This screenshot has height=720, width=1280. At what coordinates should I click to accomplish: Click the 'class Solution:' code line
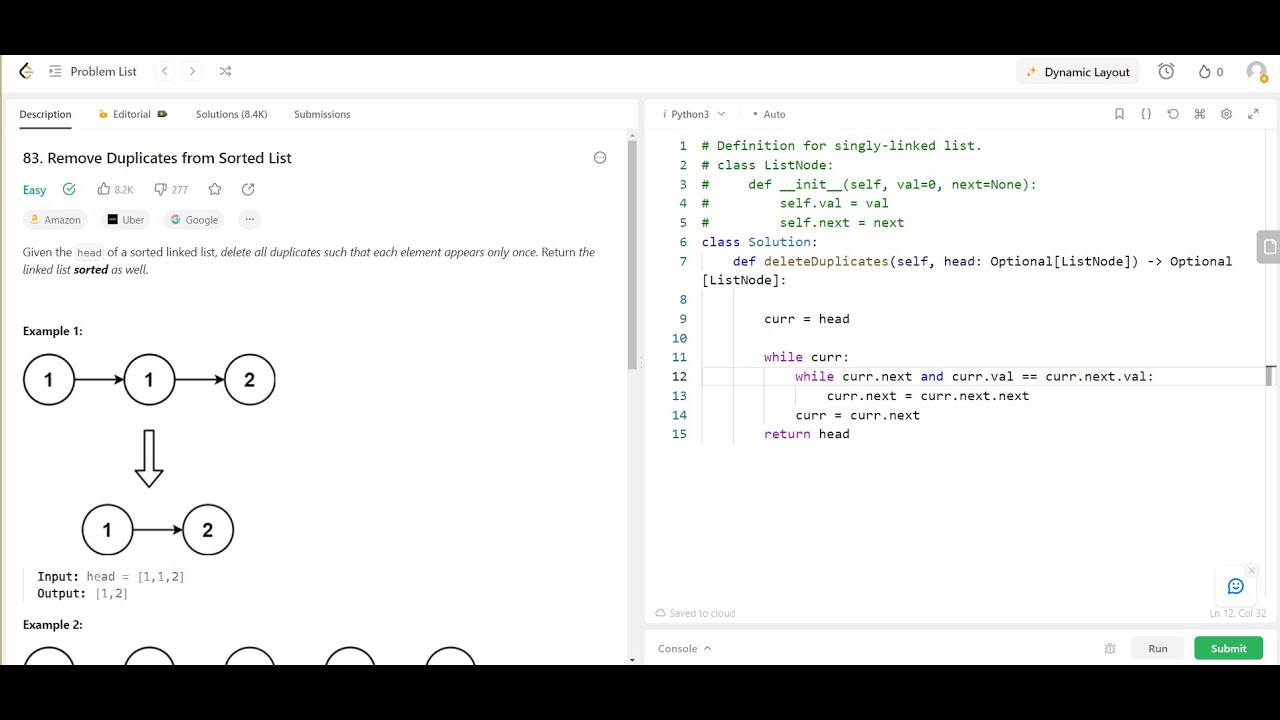760,242
